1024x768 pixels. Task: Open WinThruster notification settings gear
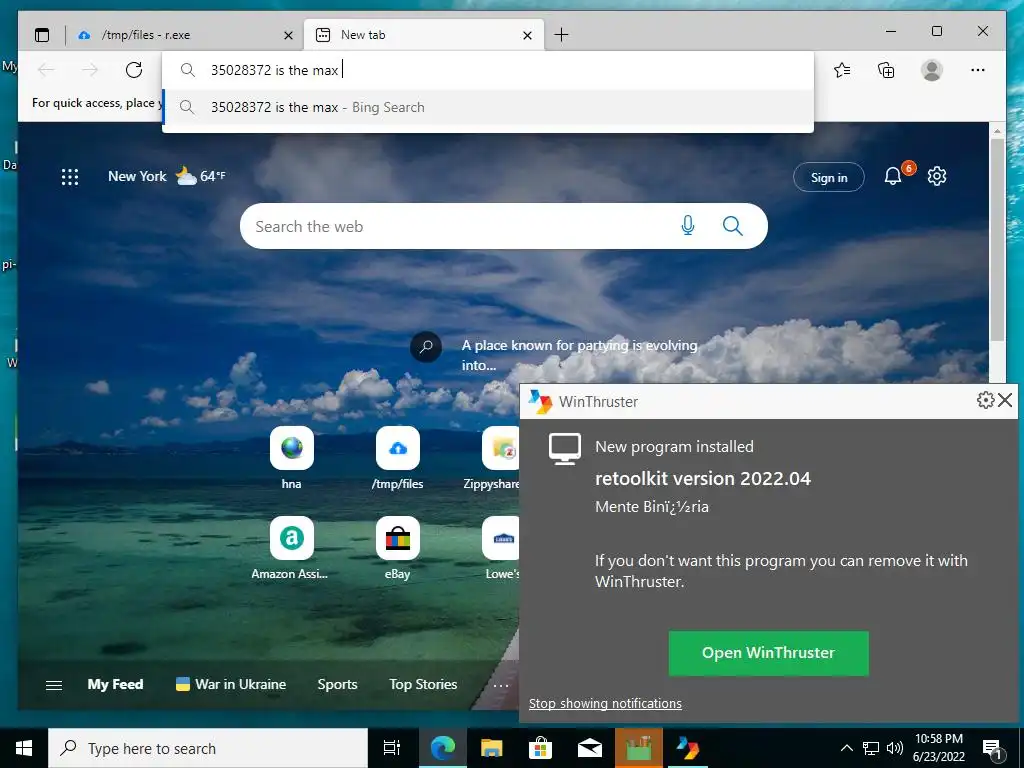pos(985,400)
